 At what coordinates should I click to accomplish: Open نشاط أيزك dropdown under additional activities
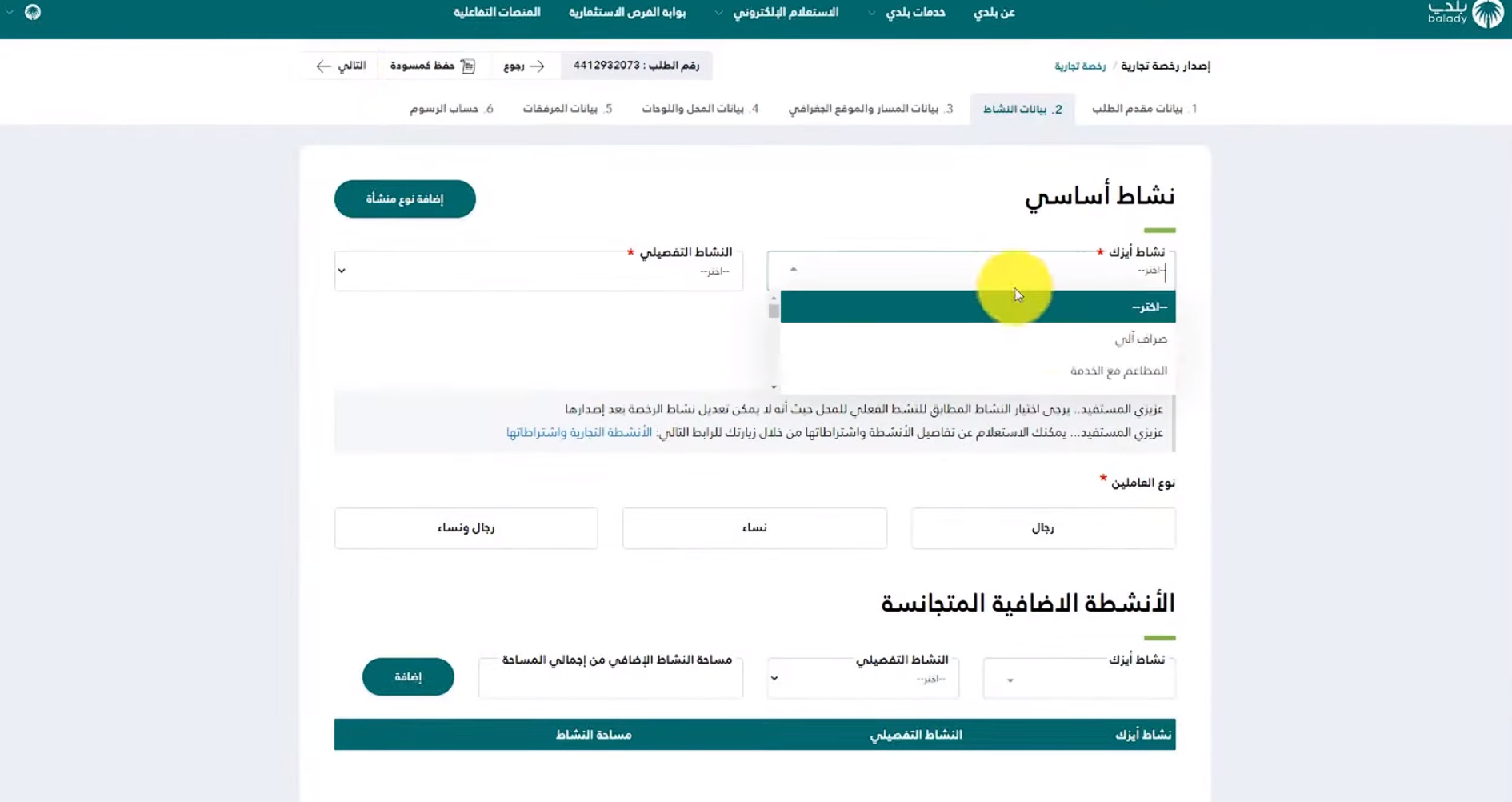pyautogui.click(x=1078, y=677)
